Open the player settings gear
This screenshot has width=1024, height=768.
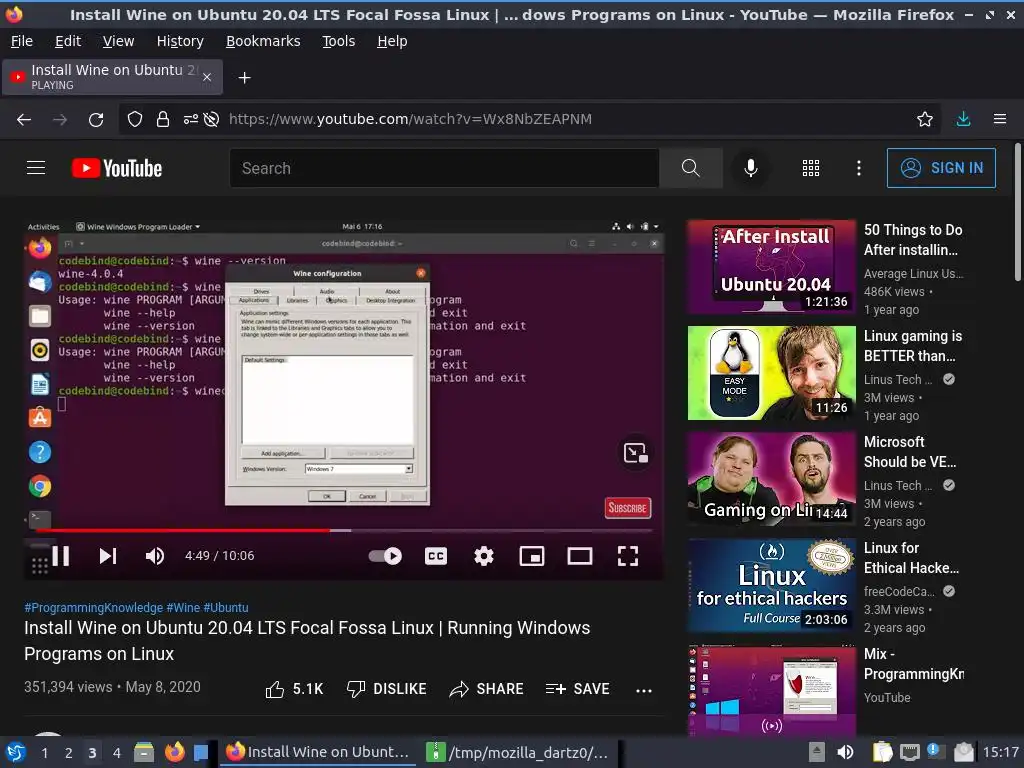(x=484, y=556)
